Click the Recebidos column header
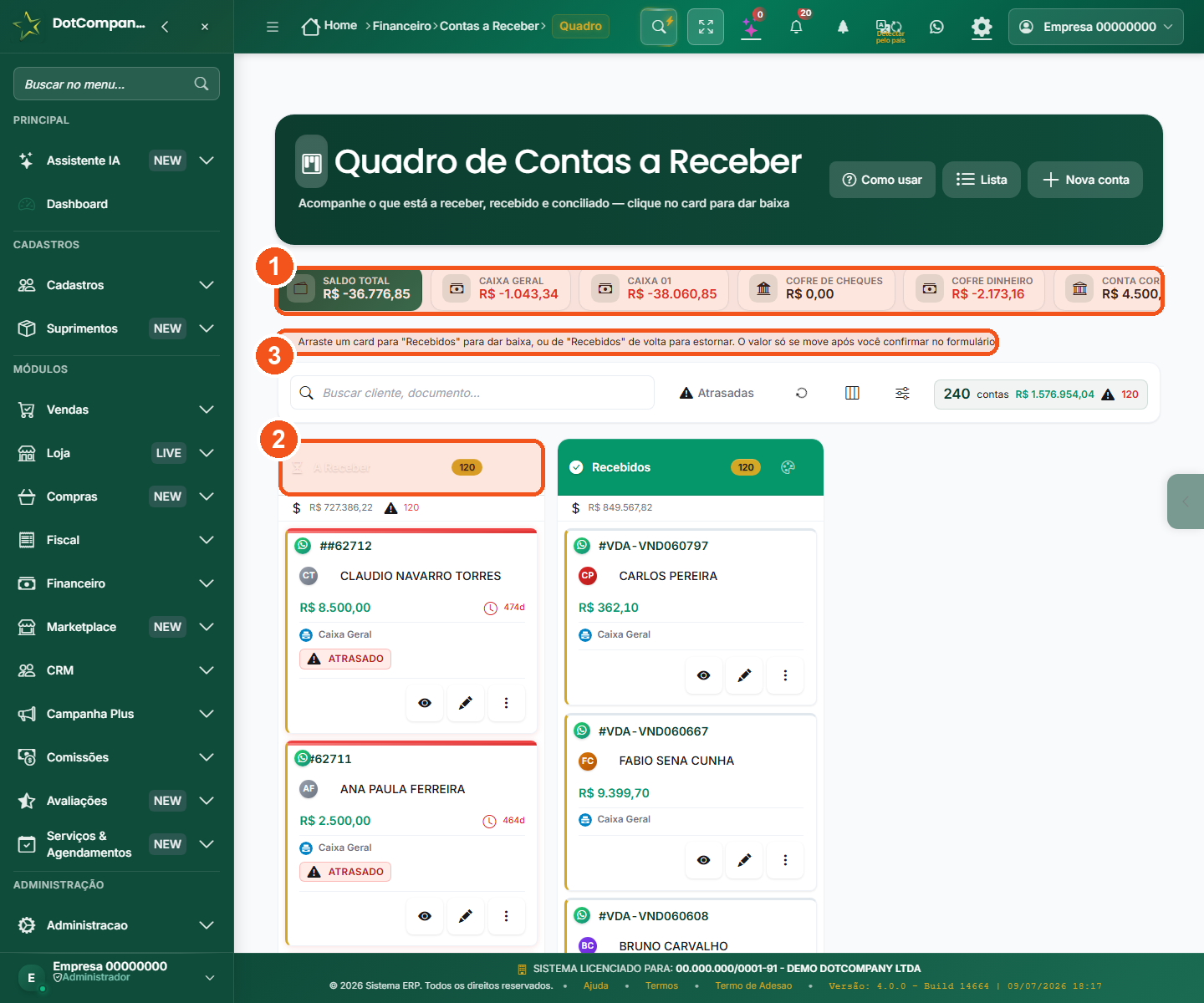 691,467
